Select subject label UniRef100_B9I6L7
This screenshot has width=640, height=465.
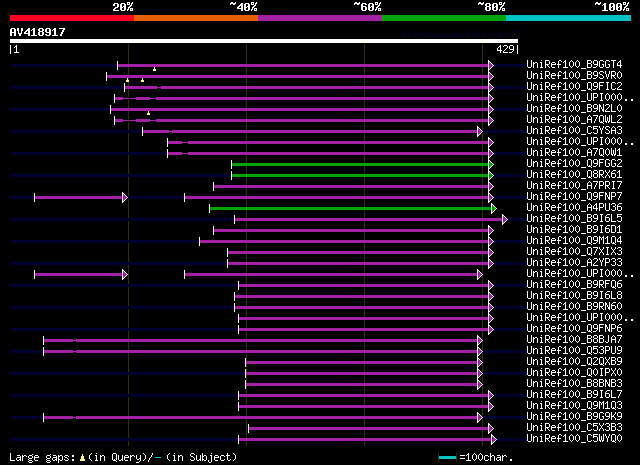[574, 395]
